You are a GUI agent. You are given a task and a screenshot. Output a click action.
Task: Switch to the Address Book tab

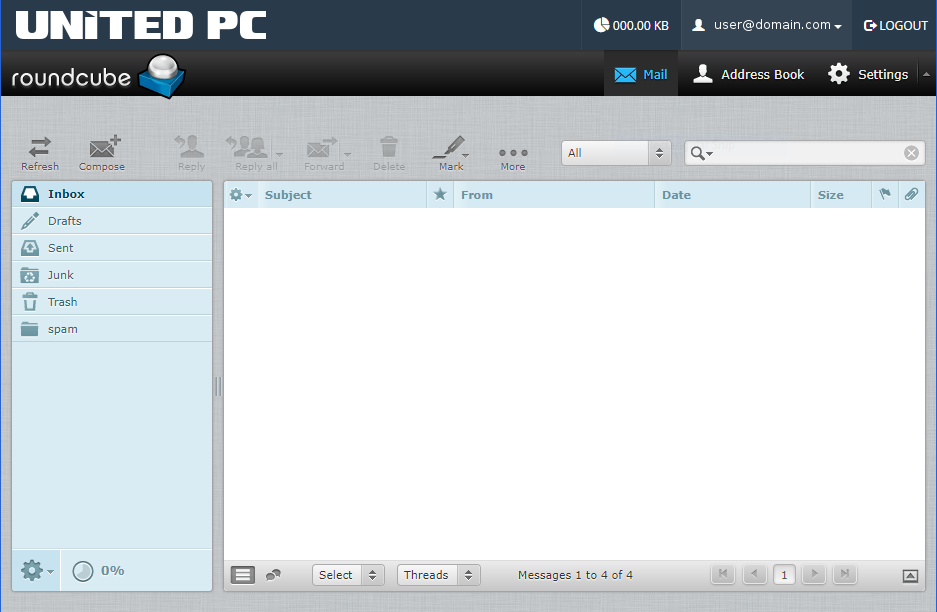click(x=748, y=74)
